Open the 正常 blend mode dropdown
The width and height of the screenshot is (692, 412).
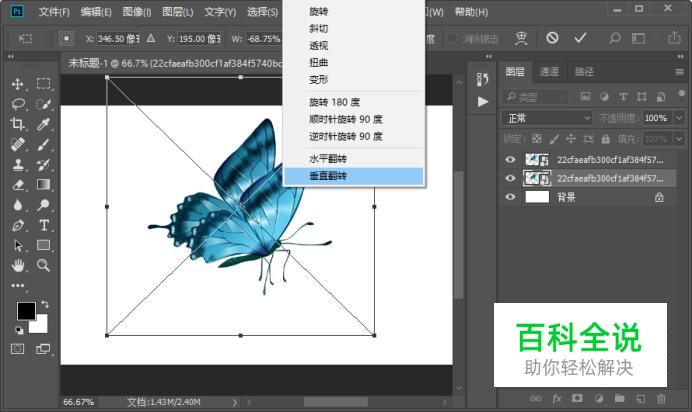point(547,118)
